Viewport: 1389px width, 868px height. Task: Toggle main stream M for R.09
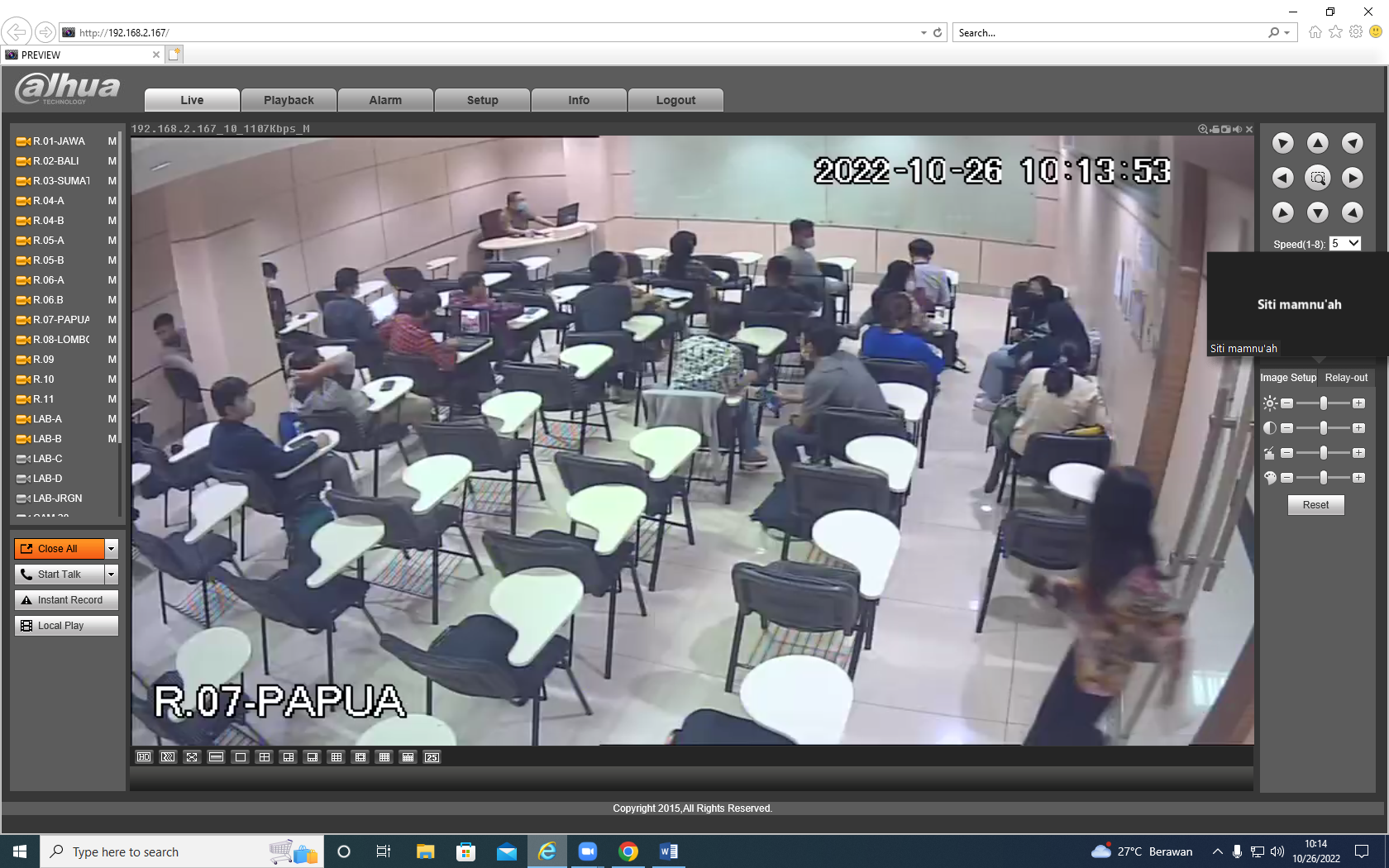click(x=112, y=360)
